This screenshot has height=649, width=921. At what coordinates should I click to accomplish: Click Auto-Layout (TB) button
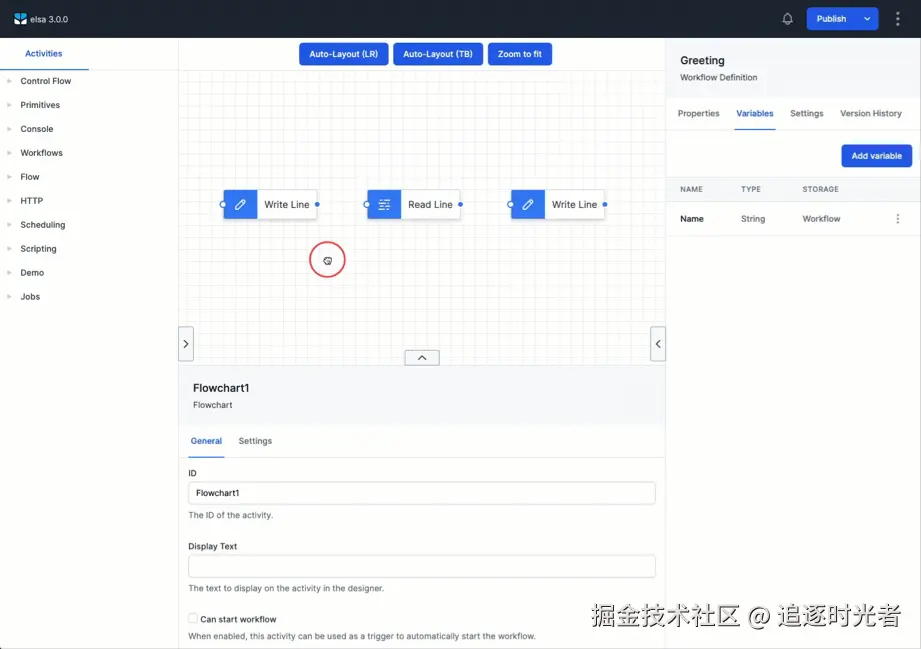pos(438,54)
